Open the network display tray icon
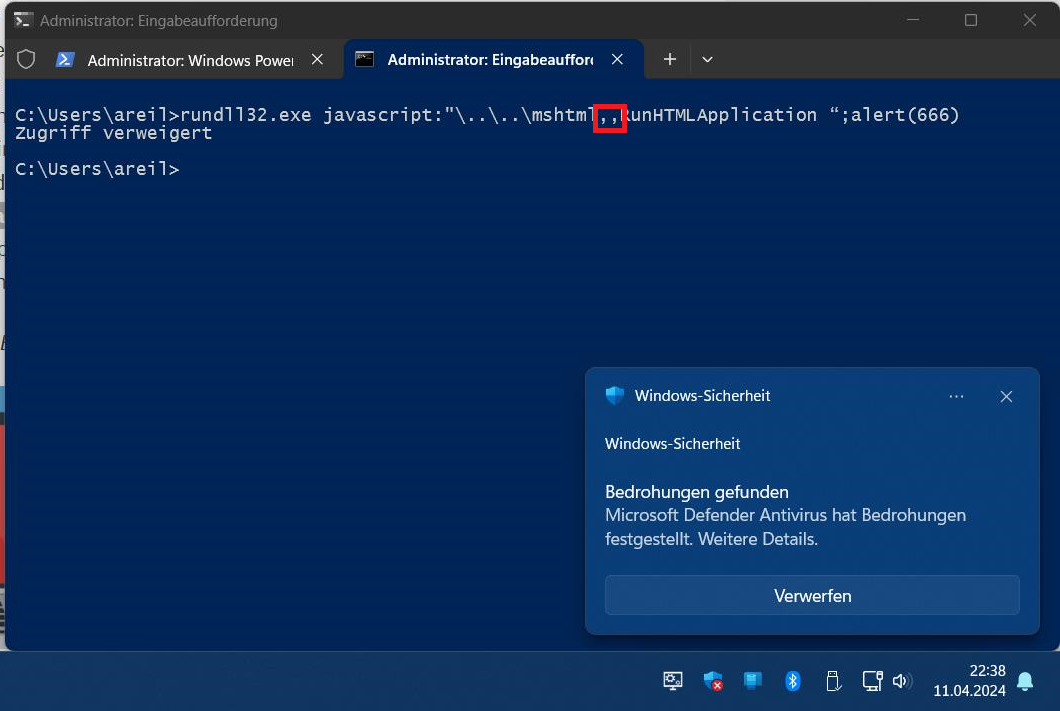 point(872,681)
